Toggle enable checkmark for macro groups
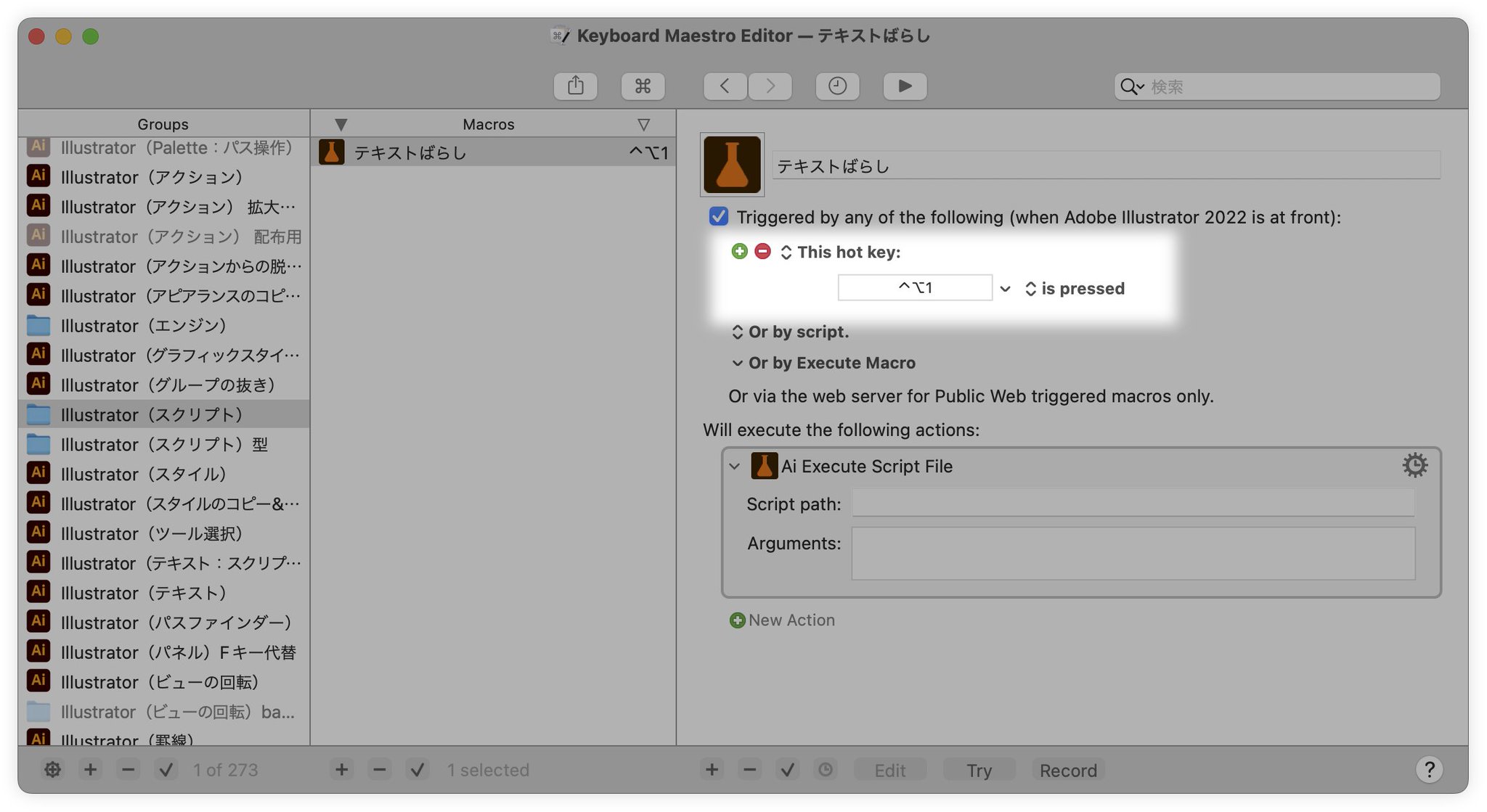The image size is (1487, 812). click(x=166, y=769)
